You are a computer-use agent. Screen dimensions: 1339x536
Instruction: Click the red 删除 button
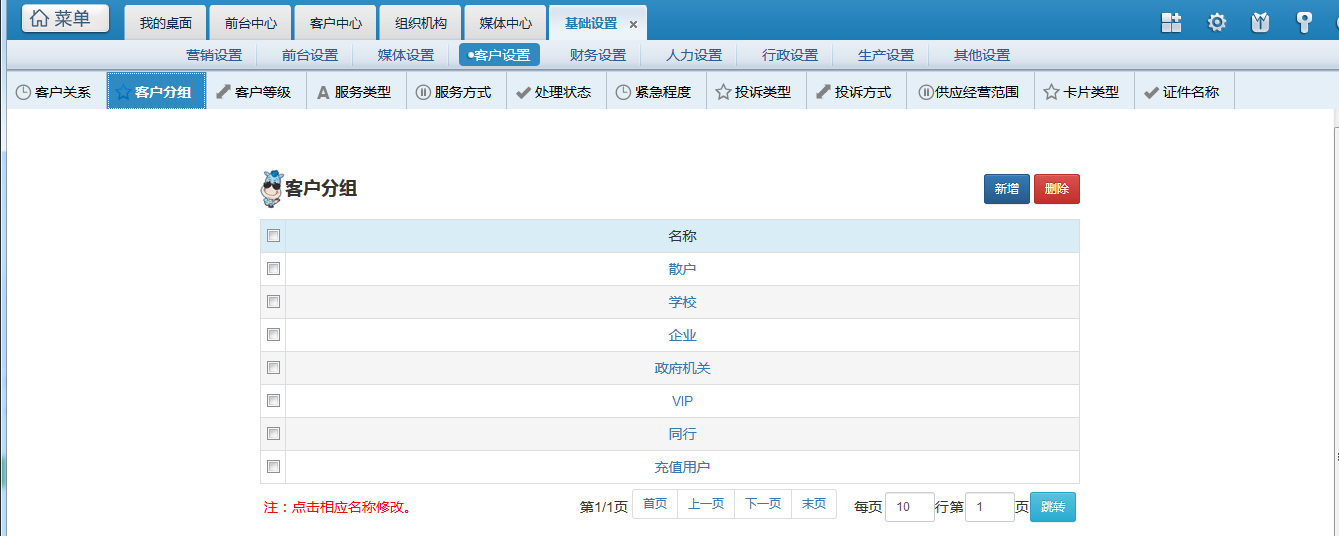(1057, 189)
